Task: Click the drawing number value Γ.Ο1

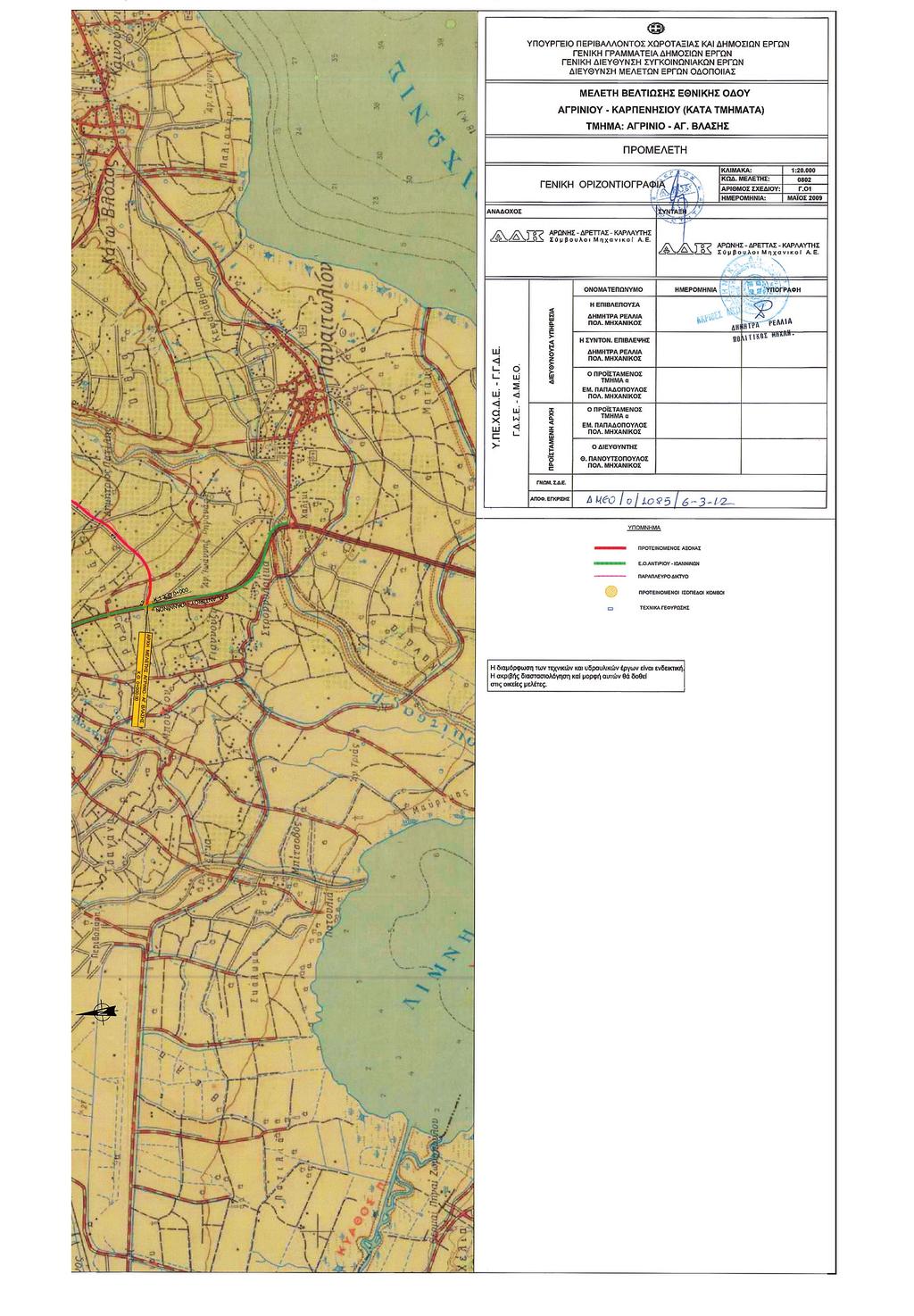Action: coord(806,189)
